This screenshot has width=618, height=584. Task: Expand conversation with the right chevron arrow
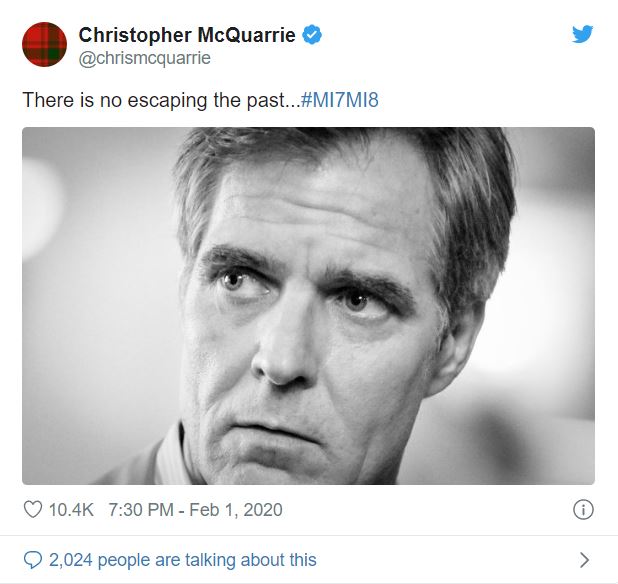[x=585, y=560]
